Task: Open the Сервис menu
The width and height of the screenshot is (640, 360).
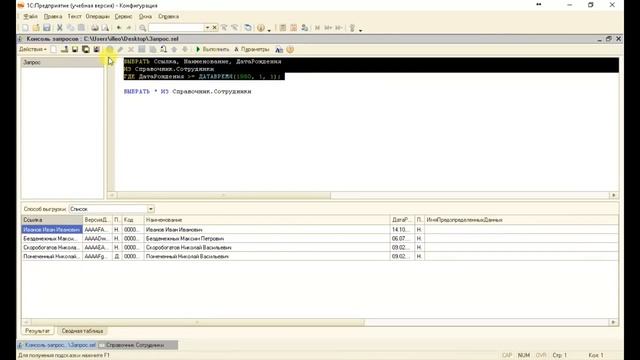Action: pos(123,16)
